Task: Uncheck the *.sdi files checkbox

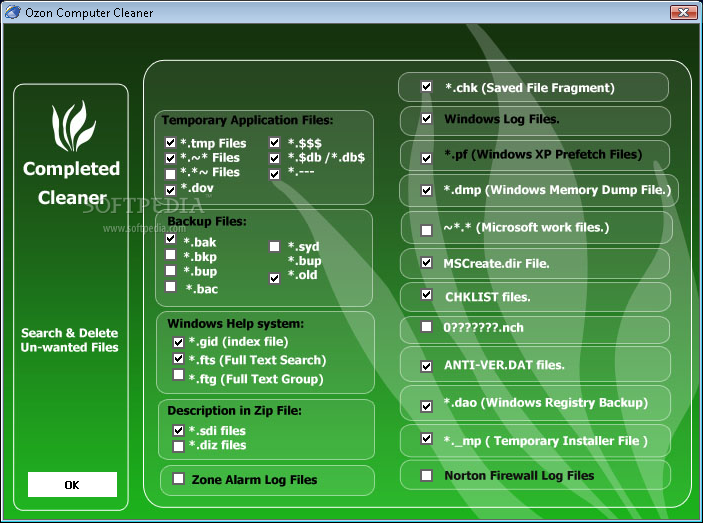Action: tap(178, 430)
